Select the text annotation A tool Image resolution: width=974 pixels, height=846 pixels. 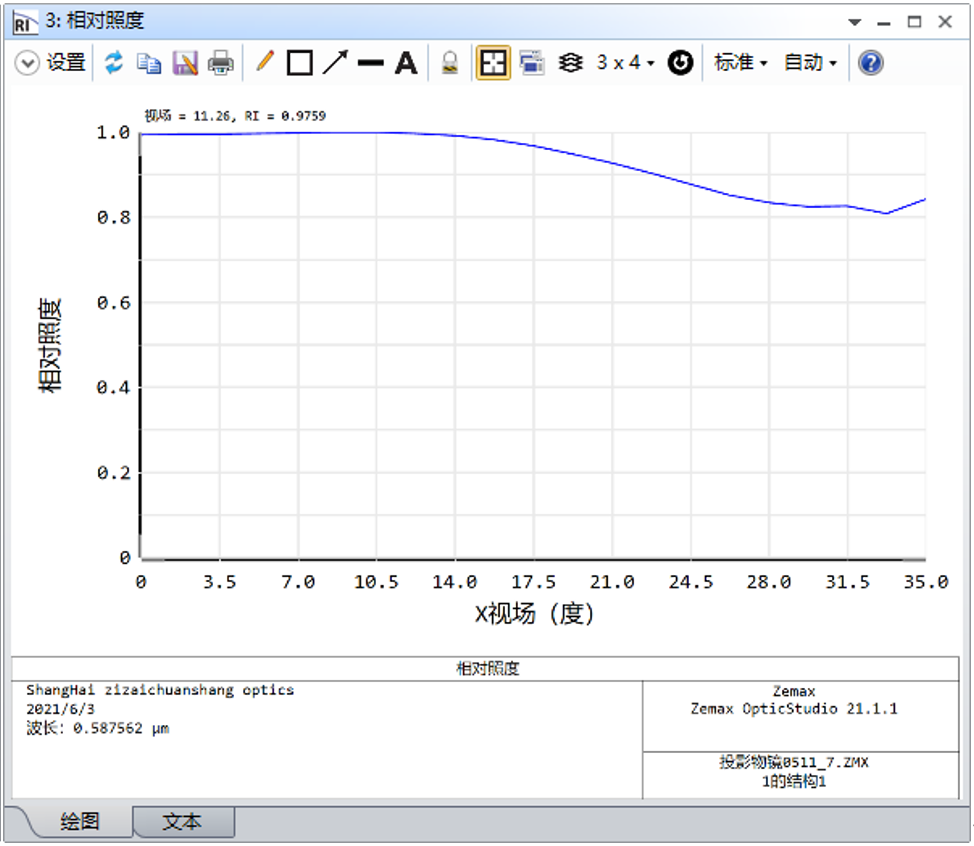pyautogui.click(x=406, y=63)
